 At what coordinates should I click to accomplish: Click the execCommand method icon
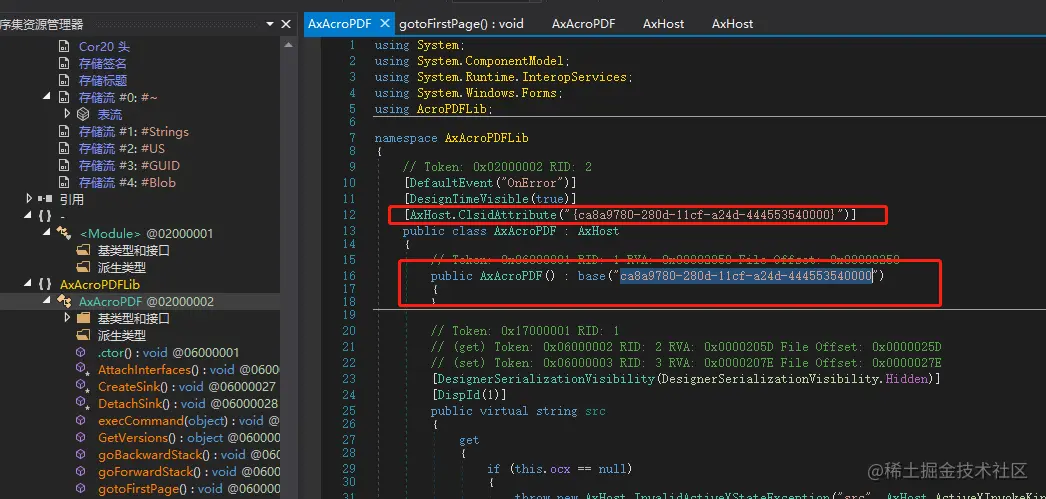point(81,420)
